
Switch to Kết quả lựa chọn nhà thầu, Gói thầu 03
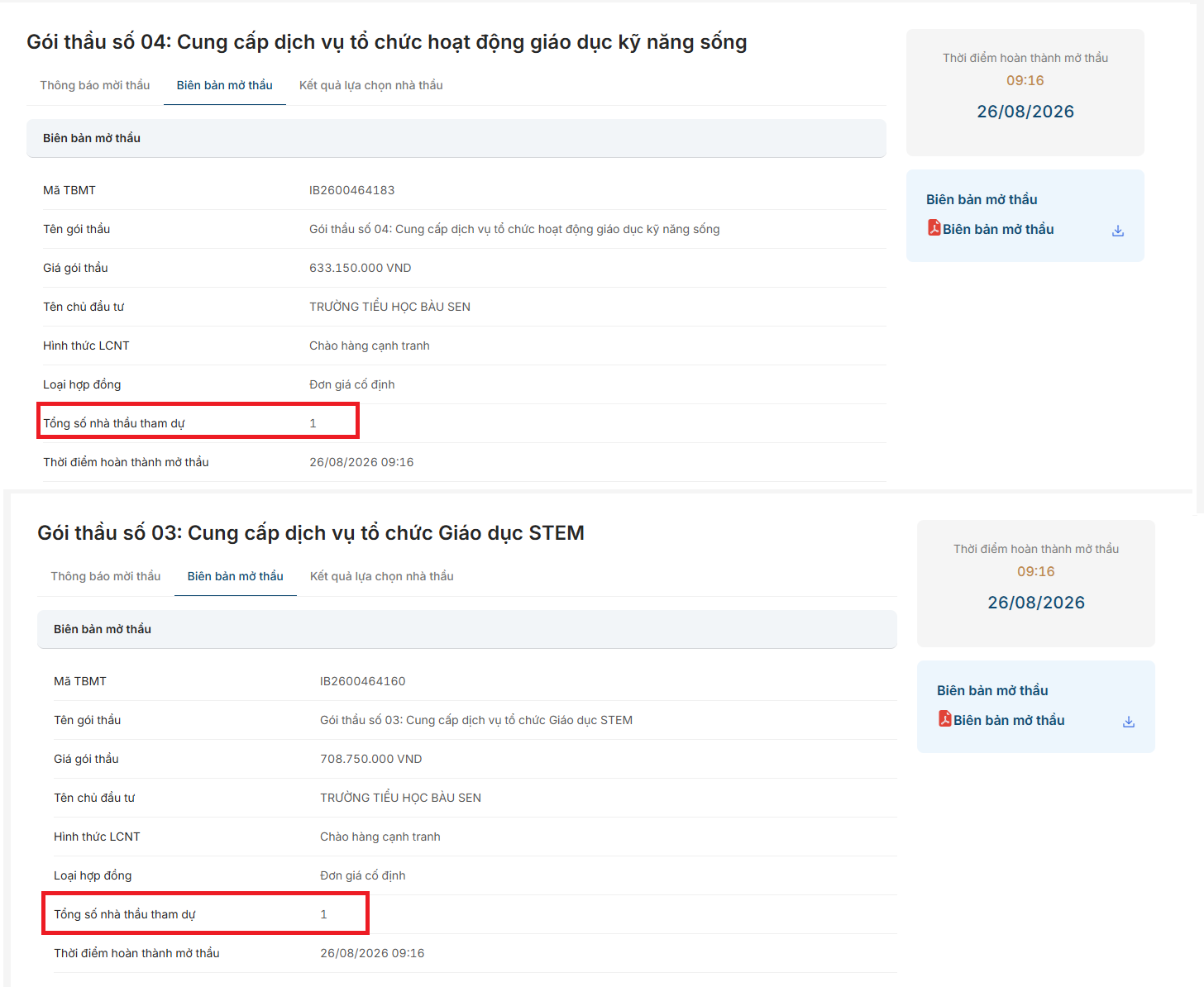click(382, 576)
